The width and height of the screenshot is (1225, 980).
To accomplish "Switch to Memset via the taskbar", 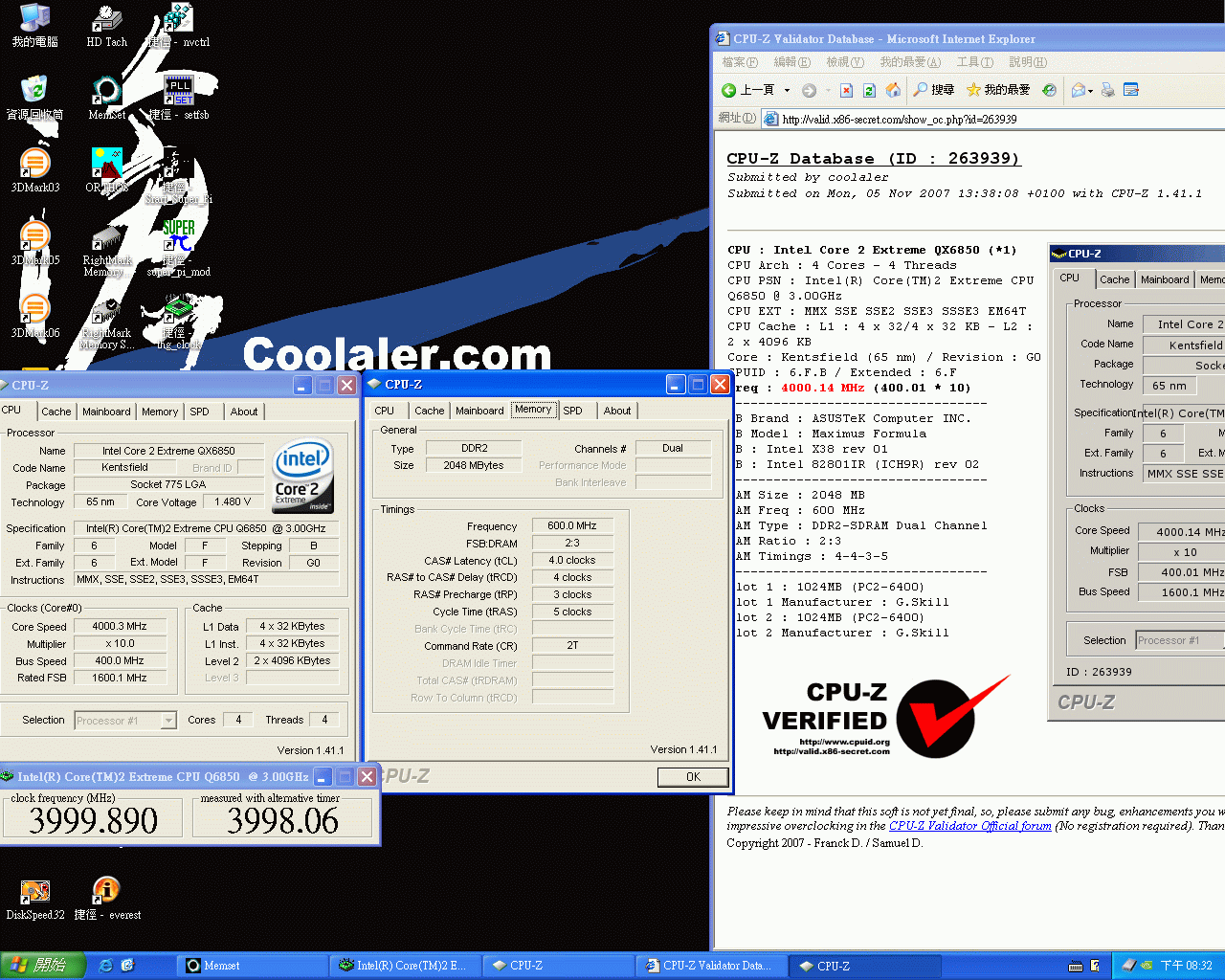I will pos(252,965).
